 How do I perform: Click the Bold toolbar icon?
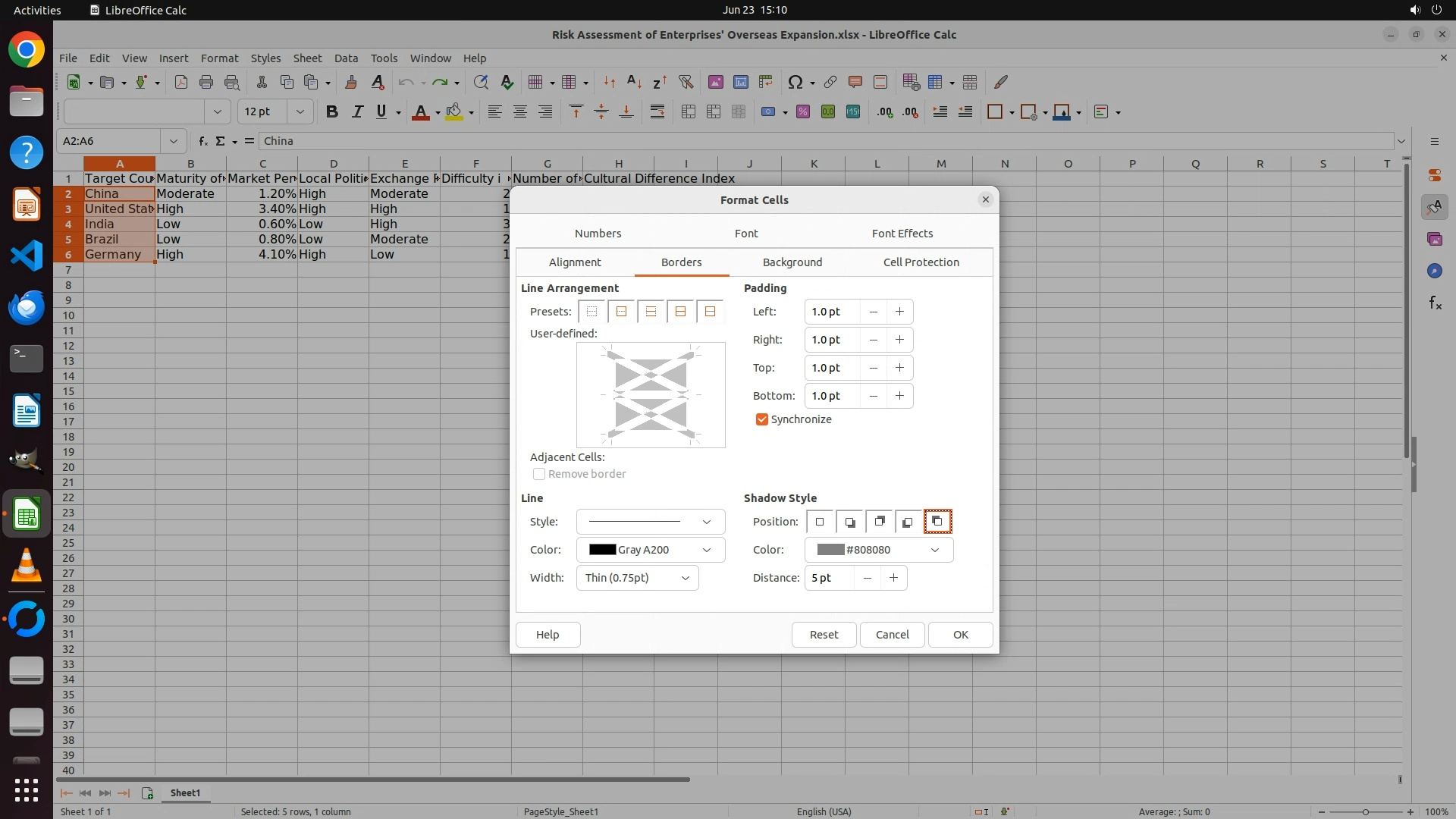click(331, 112)
